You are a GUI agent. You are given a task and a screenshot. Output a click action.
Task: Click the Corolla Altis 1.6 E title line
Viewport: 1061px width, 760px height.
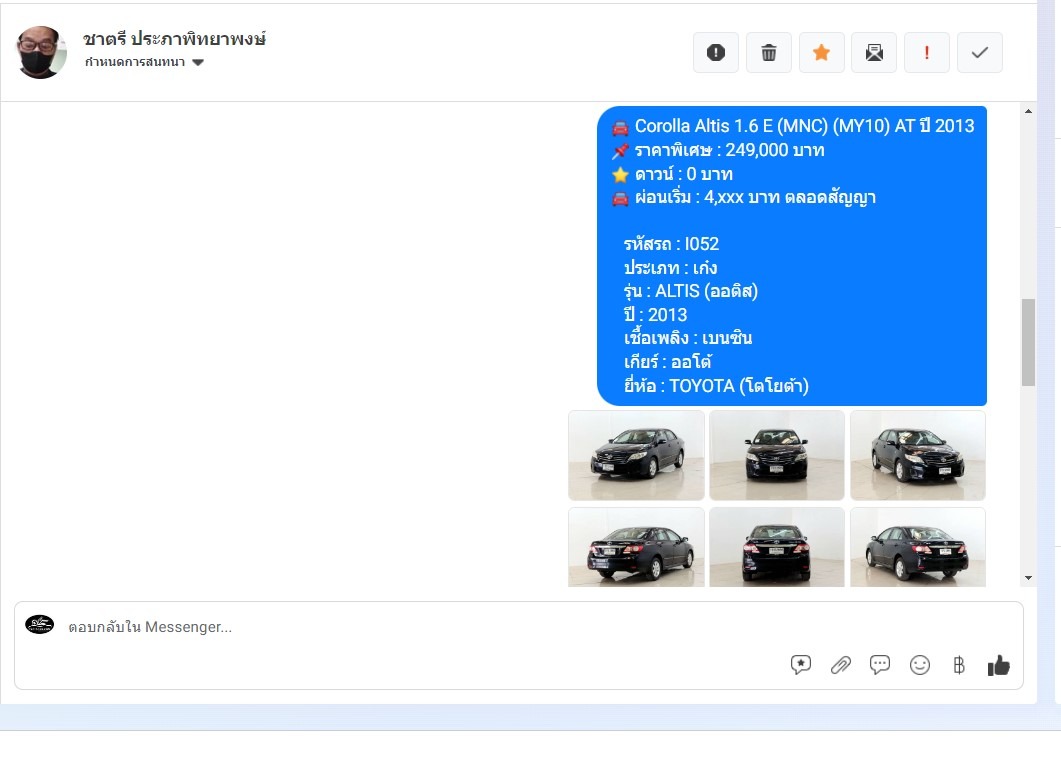[x=793, y=126]
